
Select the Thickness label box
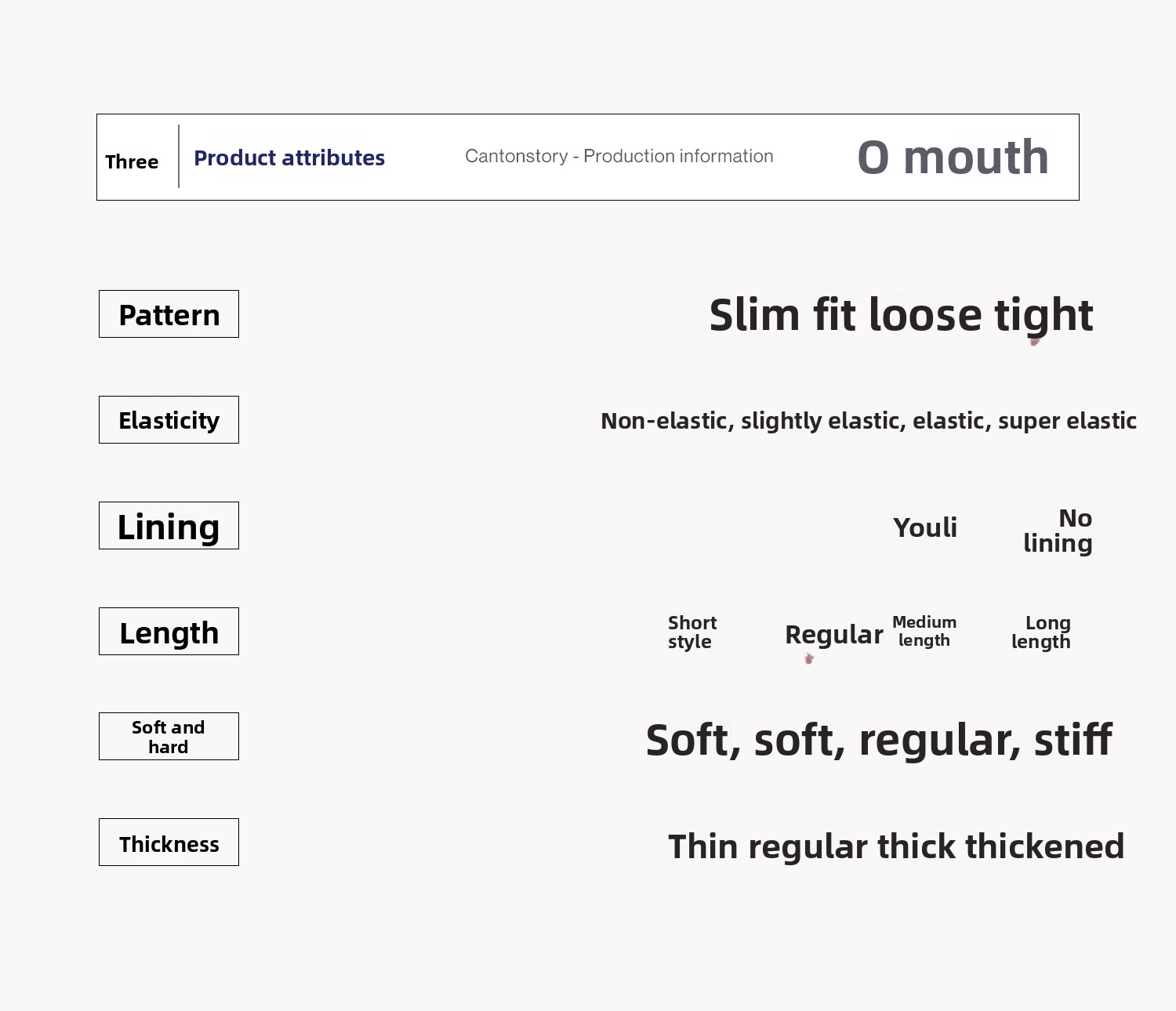click(169, 842)
